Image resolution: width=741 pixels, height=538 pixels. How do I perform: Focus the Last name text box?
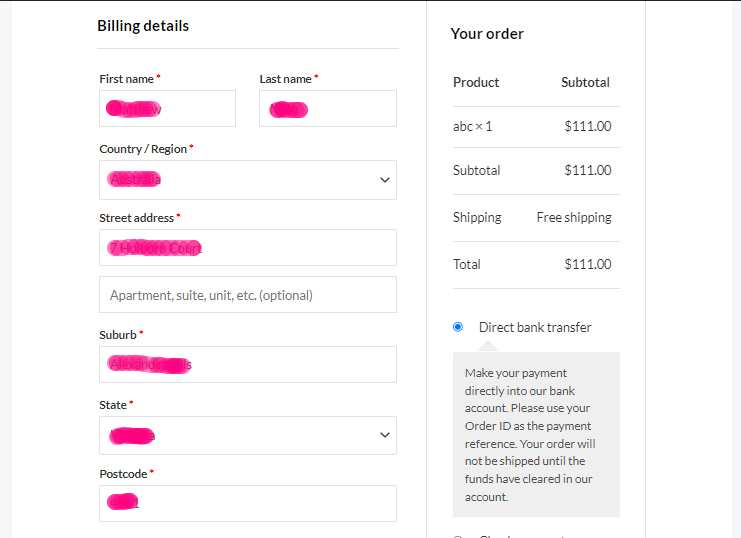click(x=327, y=109)
